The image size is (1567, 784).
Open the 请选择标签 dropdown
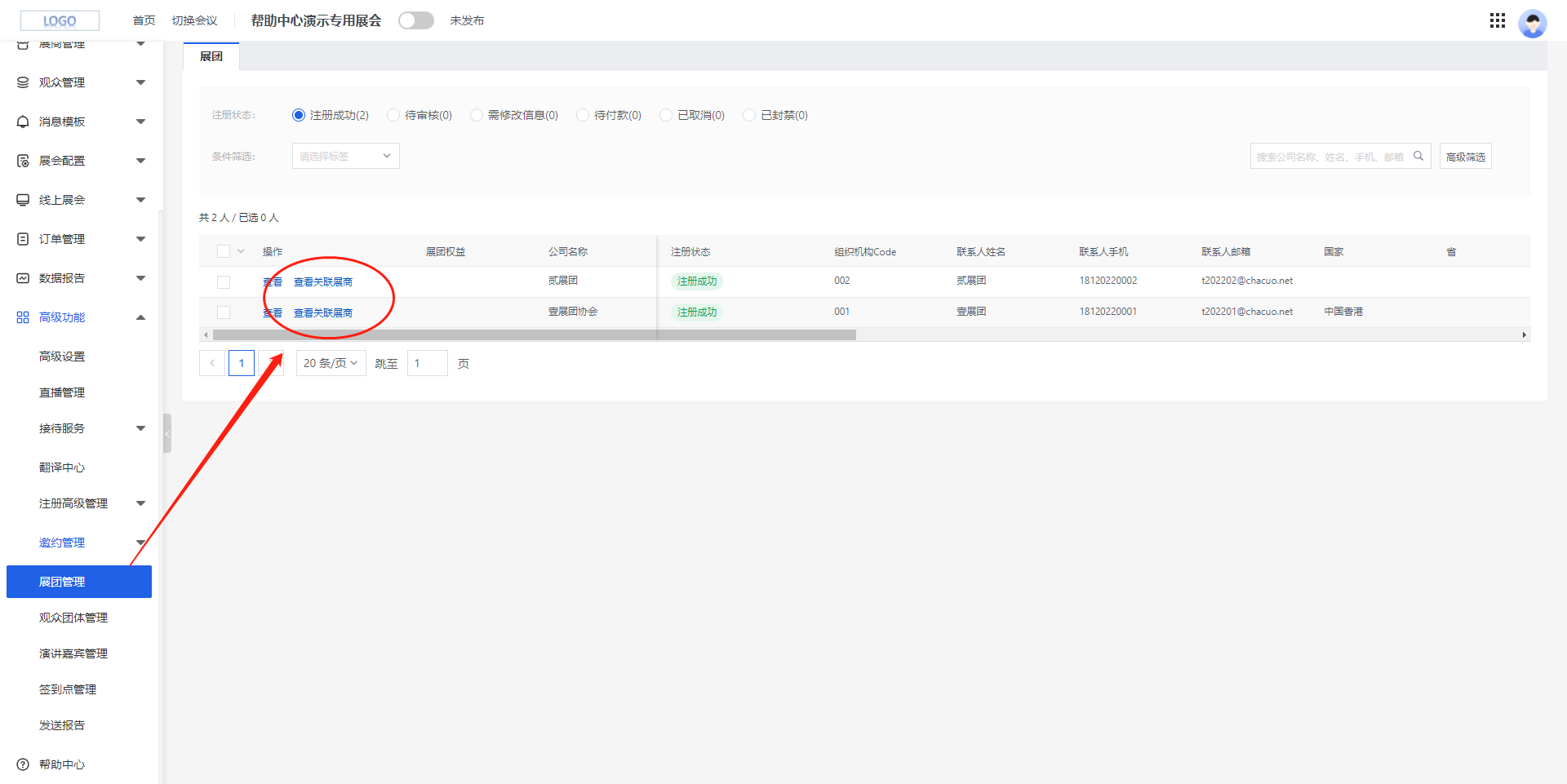[x=346, y=156]
